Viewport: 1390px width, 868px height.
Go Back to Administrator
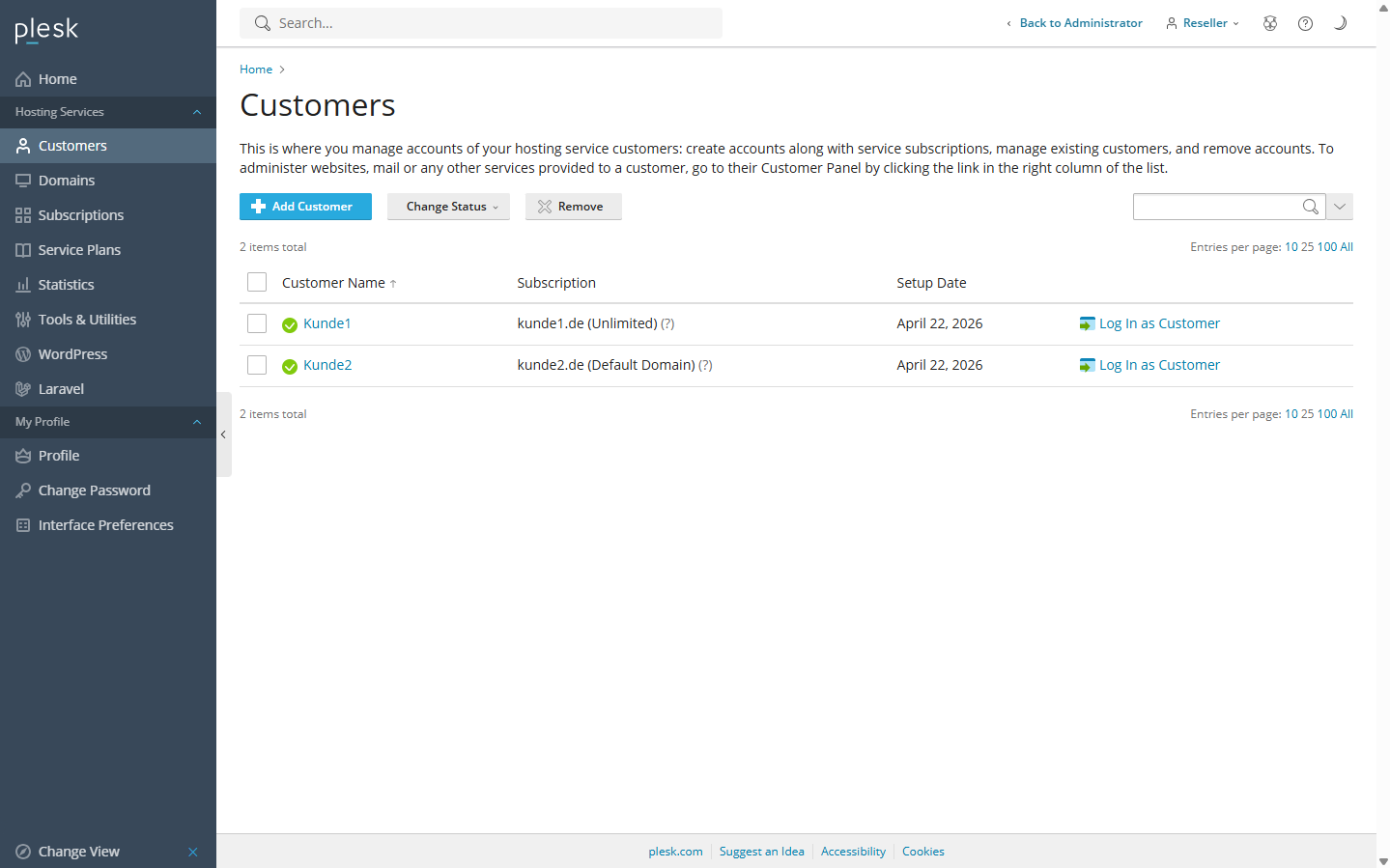coord(1074,23)
